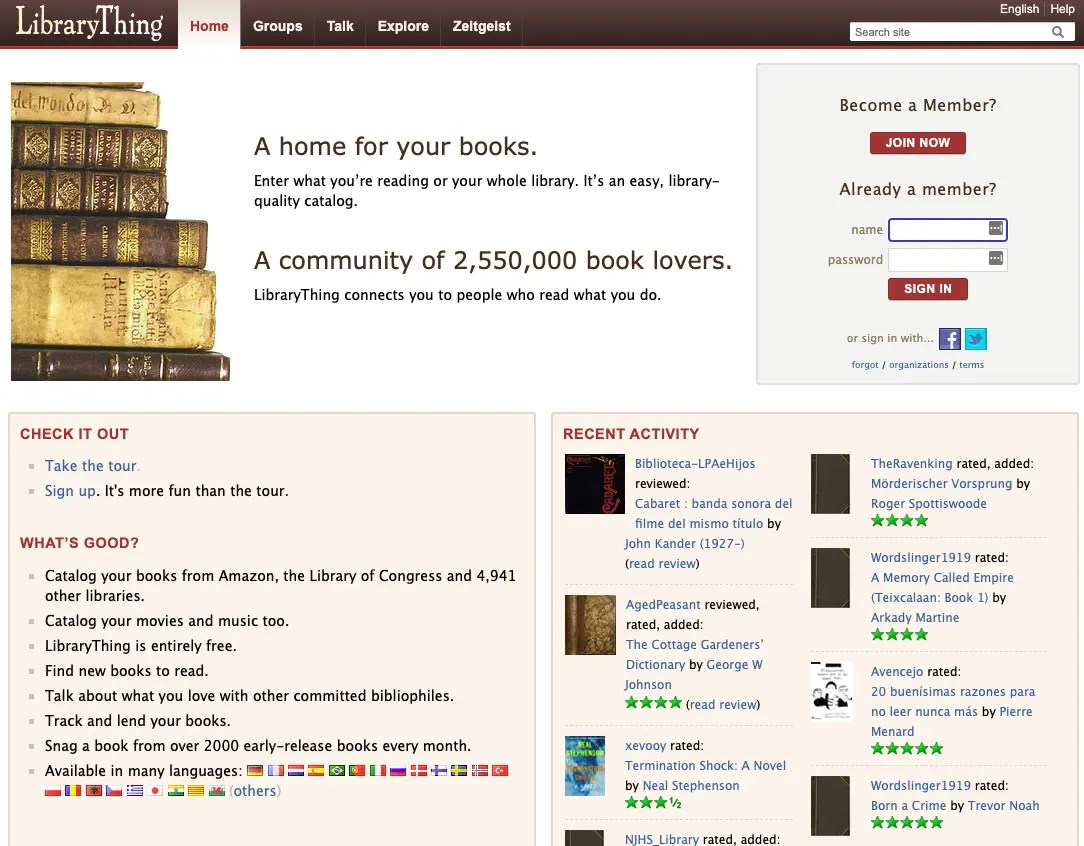Sign in with the Twitter icon
1084x846 pixels.
click(x=975, y=338)
